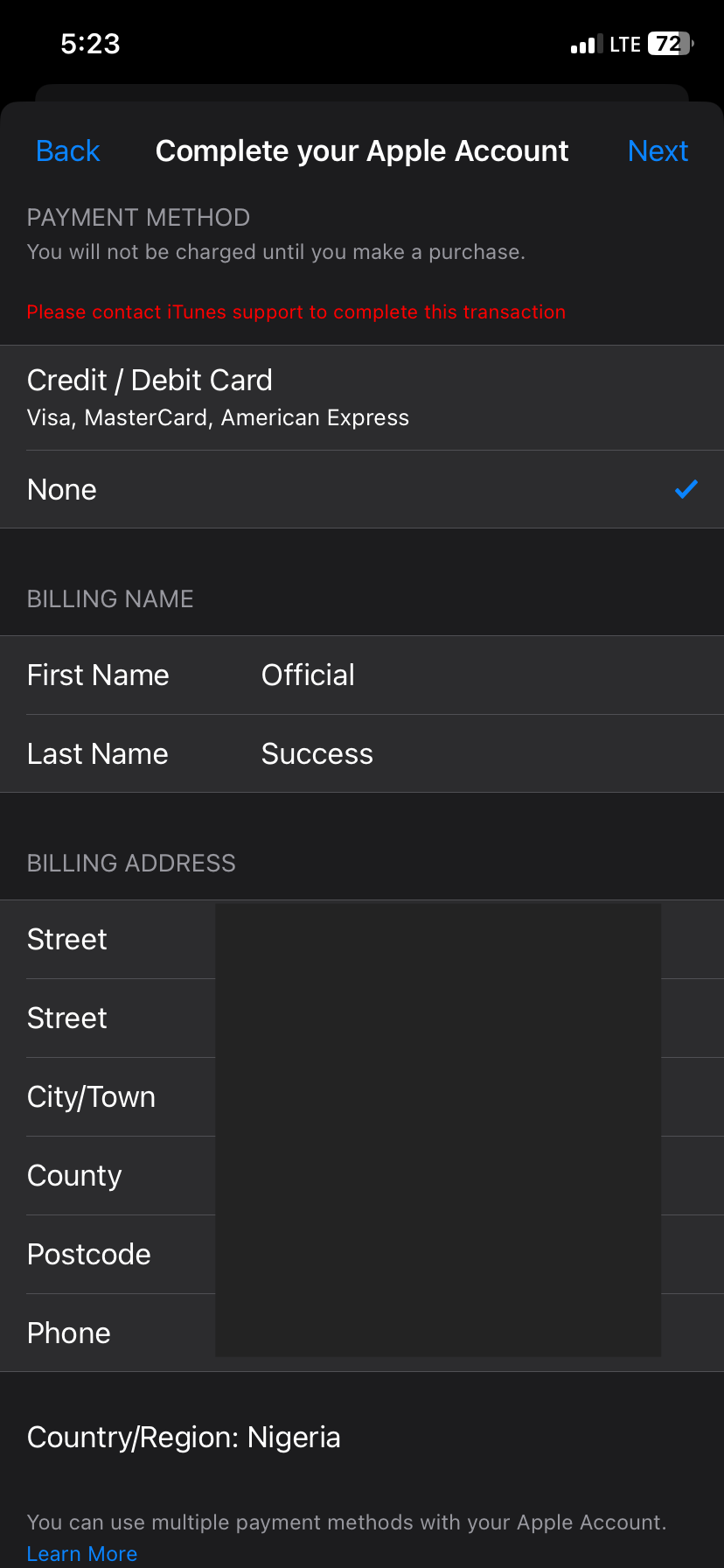Open Country/Region: Nigeria selector

pos(184,1438)
